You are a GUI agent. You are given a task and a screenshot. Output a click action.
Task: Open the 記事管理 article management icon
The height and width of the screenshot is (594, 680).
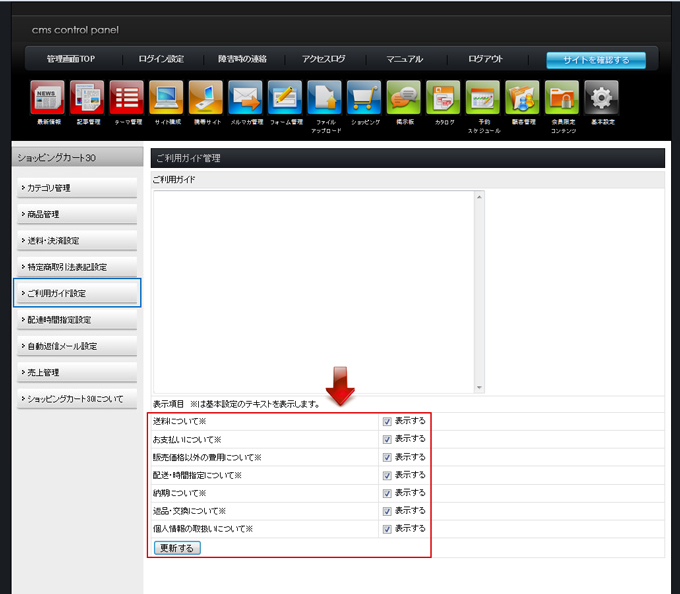pos(87,98)
